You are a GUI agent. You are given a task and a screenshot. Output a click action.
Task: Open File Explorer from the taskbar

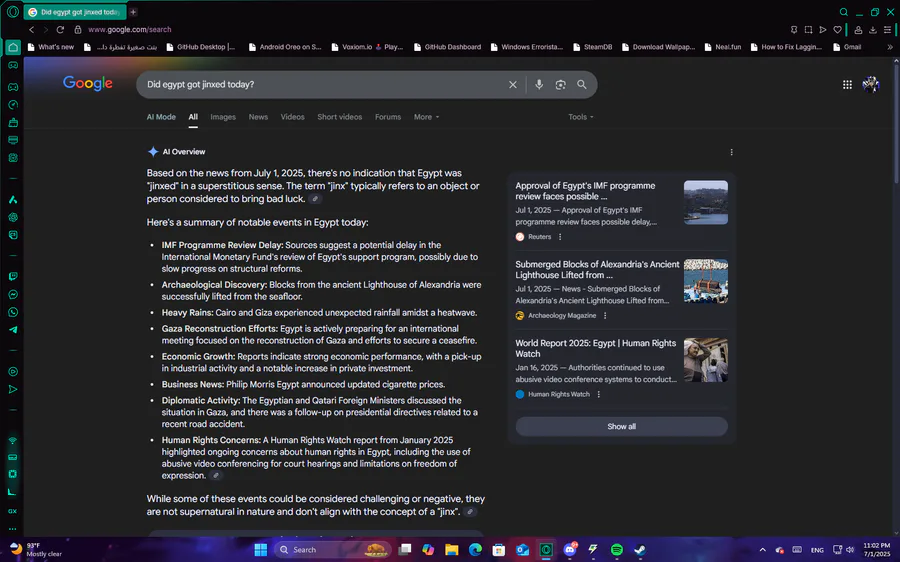452,549
